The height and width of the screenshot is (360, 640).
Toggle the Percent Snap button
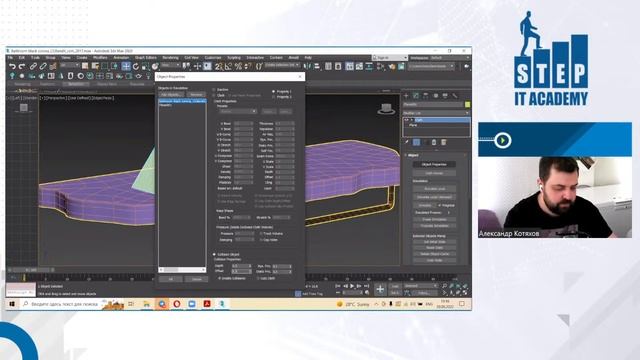pyautogui.click(x=238, y=66)
